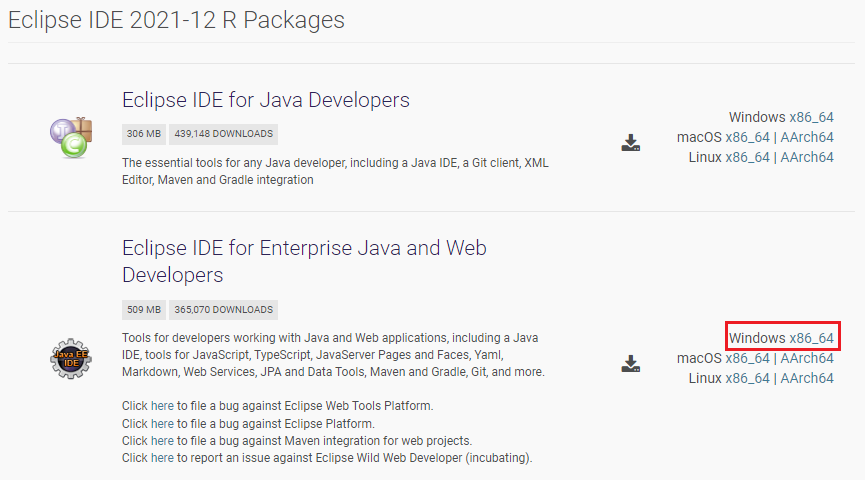The image size is (865, 480).
Task: Download Linux x86_64 for Enterprise Java package
Action: 747,378
